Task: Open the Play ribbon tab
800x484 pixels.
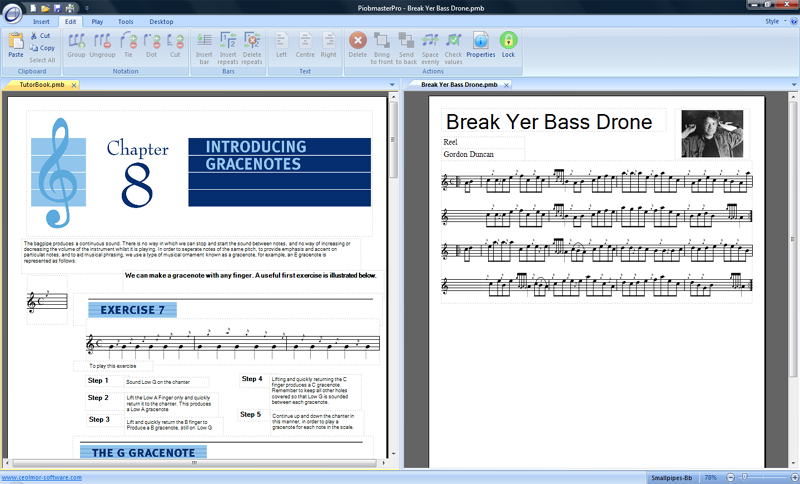Action: 96,20
